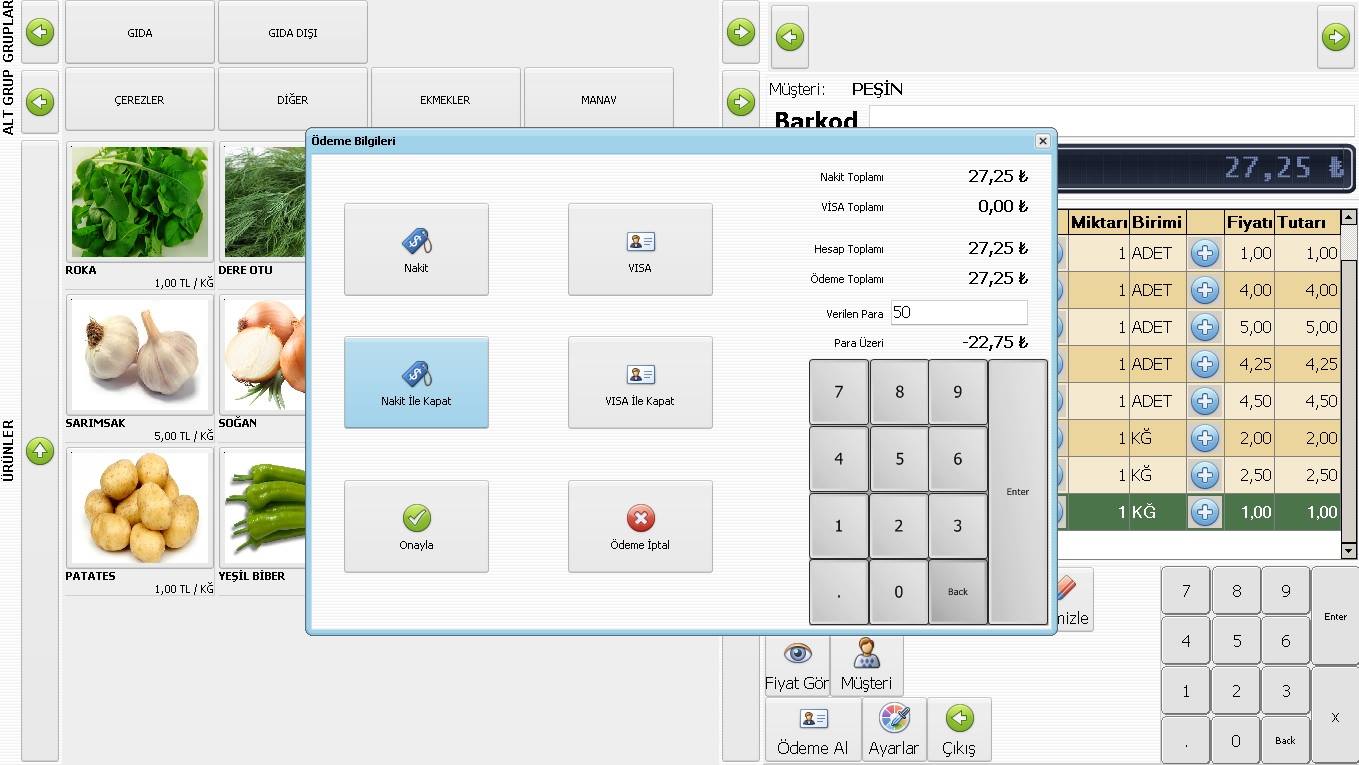1359x765 pixels.
Task: Click the Nakit payment button
Action: (416, 249)
